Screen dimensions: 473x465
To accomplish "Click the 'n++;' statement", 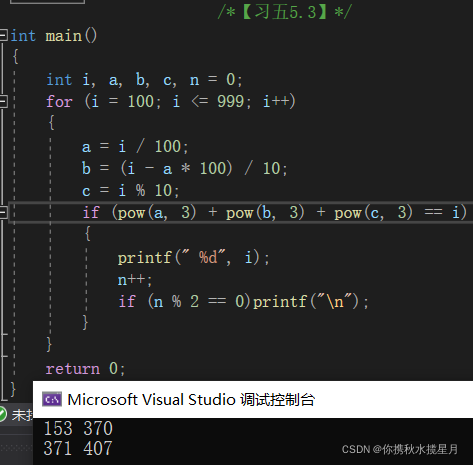I will [135, 280].
